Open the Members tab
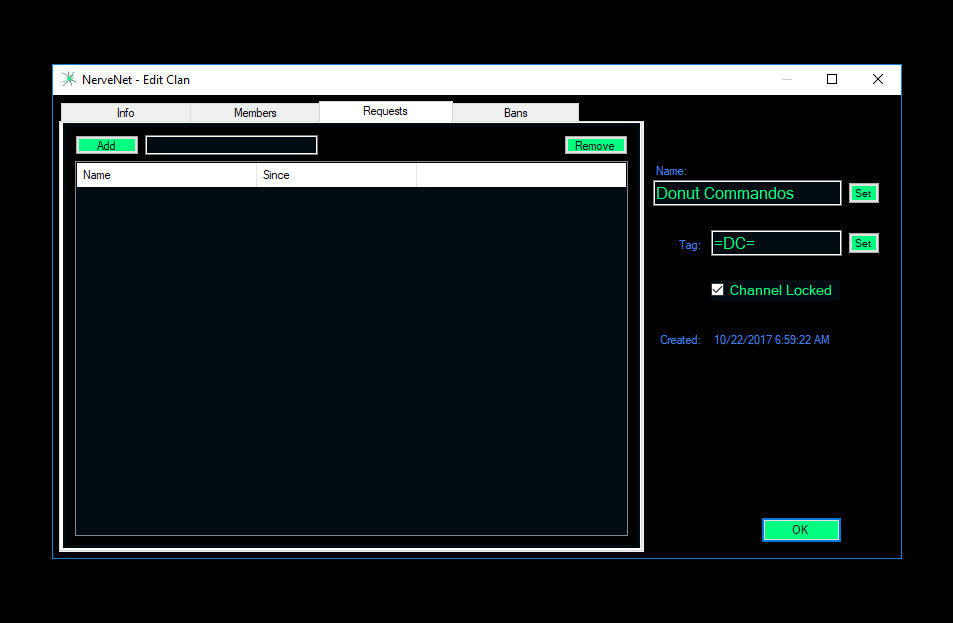The image size is (953, 623). 255,113
